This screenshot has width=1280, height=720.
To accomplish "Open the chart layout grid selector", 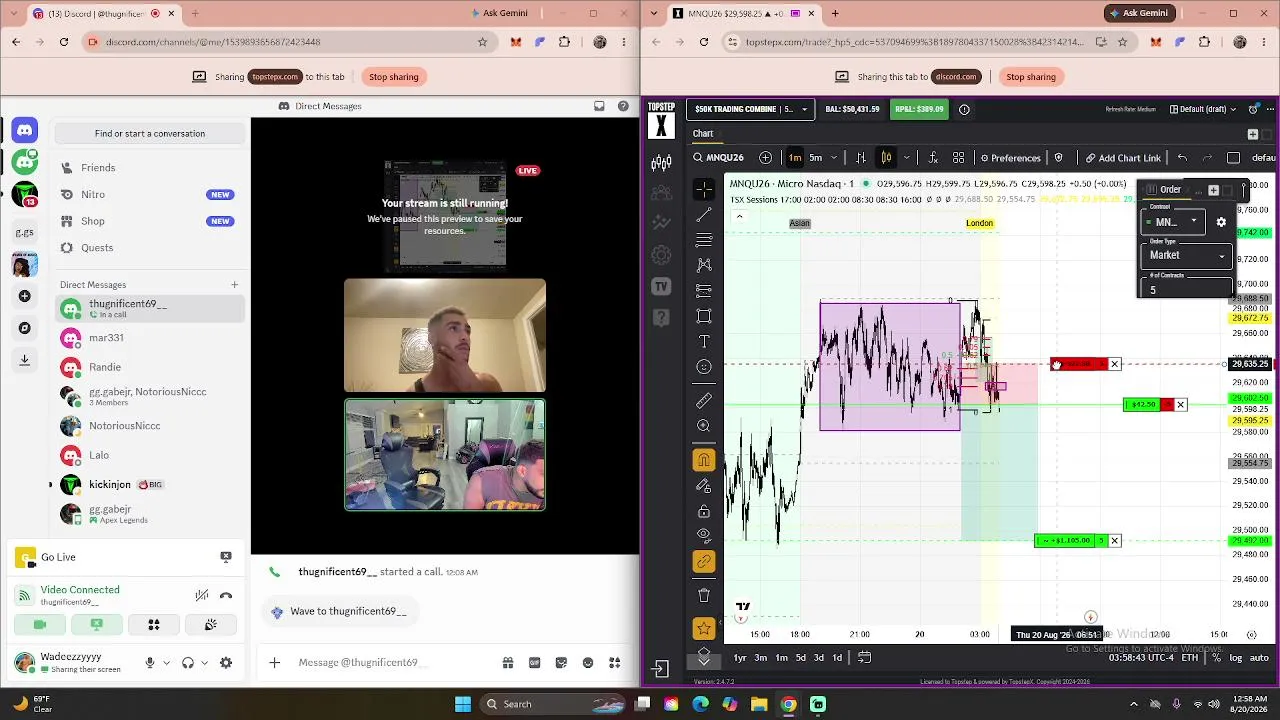I will click(958, 158).
